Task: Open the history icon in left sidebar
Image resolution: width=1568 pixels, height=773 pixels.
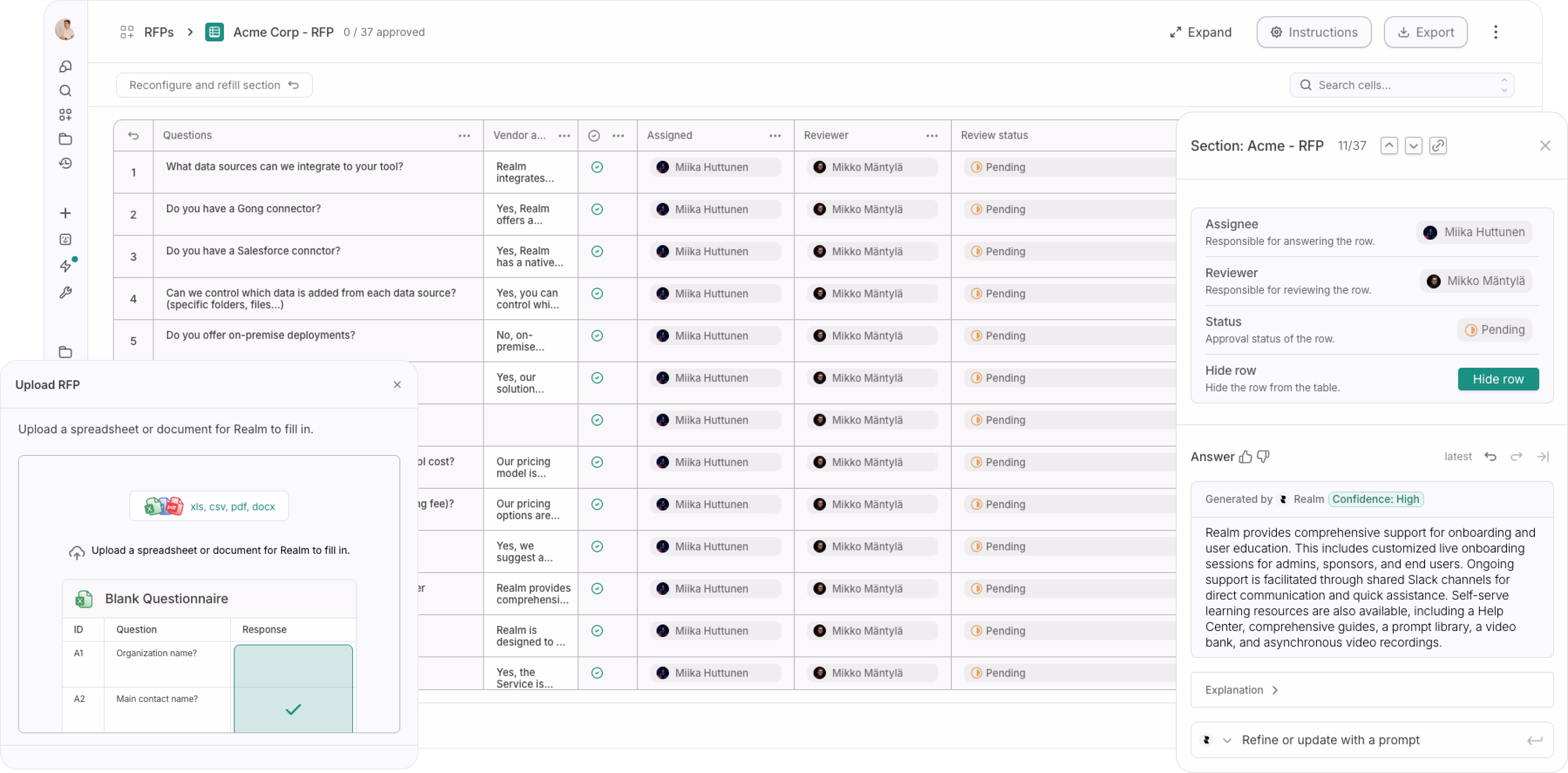Action: coord(66,163)
